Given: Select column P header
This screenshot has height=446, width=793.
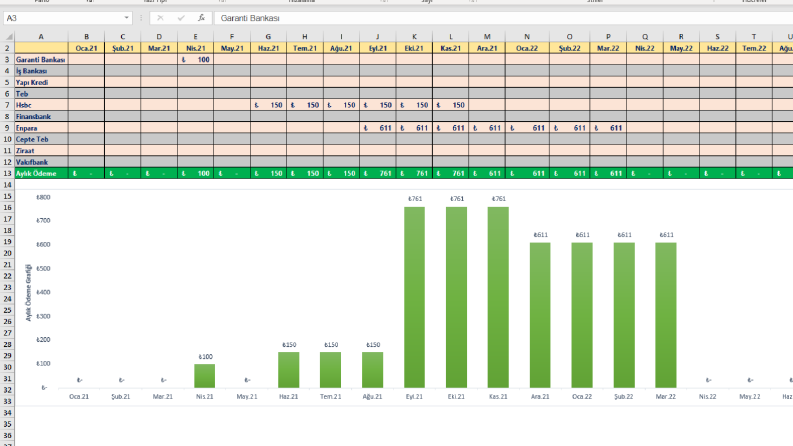Looking at the screenshot, I should click(x=608, y=36).
